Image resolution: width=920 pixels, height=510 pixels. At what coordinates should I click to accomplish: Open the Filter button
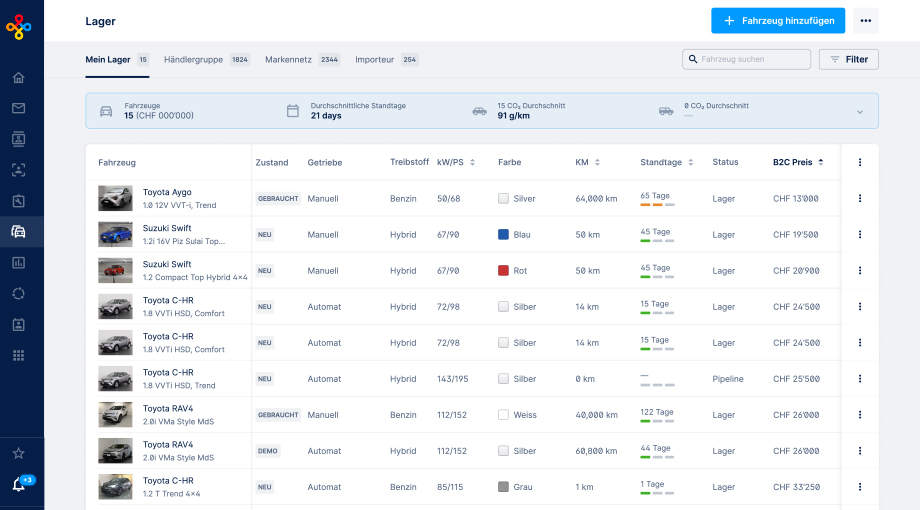pyautogui.click(x=848, y=59)
